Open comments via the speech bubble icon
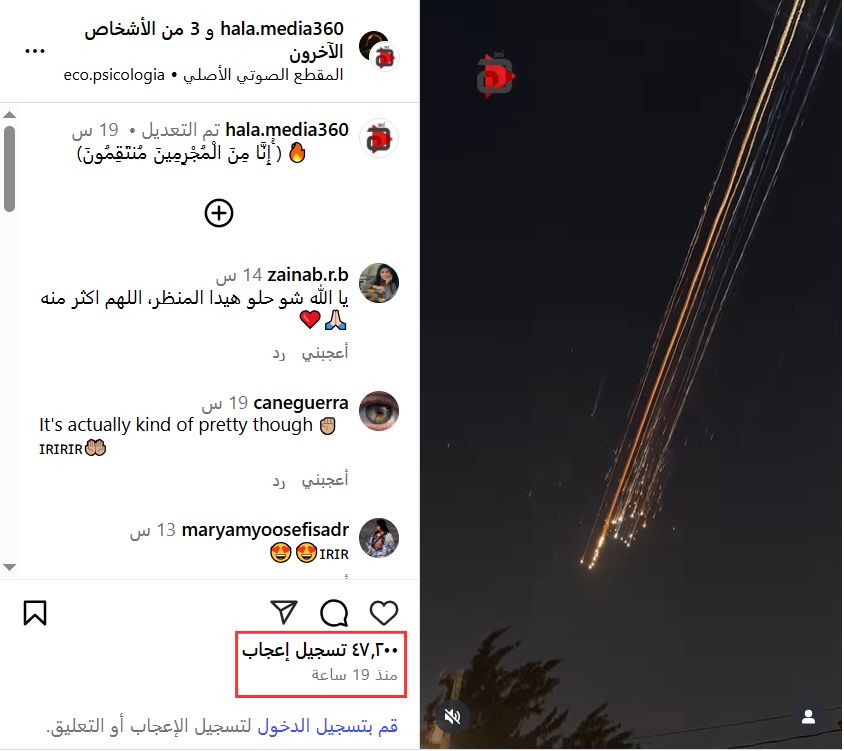The height and width of the screenshot is (751, 844). tap(334, 613)
